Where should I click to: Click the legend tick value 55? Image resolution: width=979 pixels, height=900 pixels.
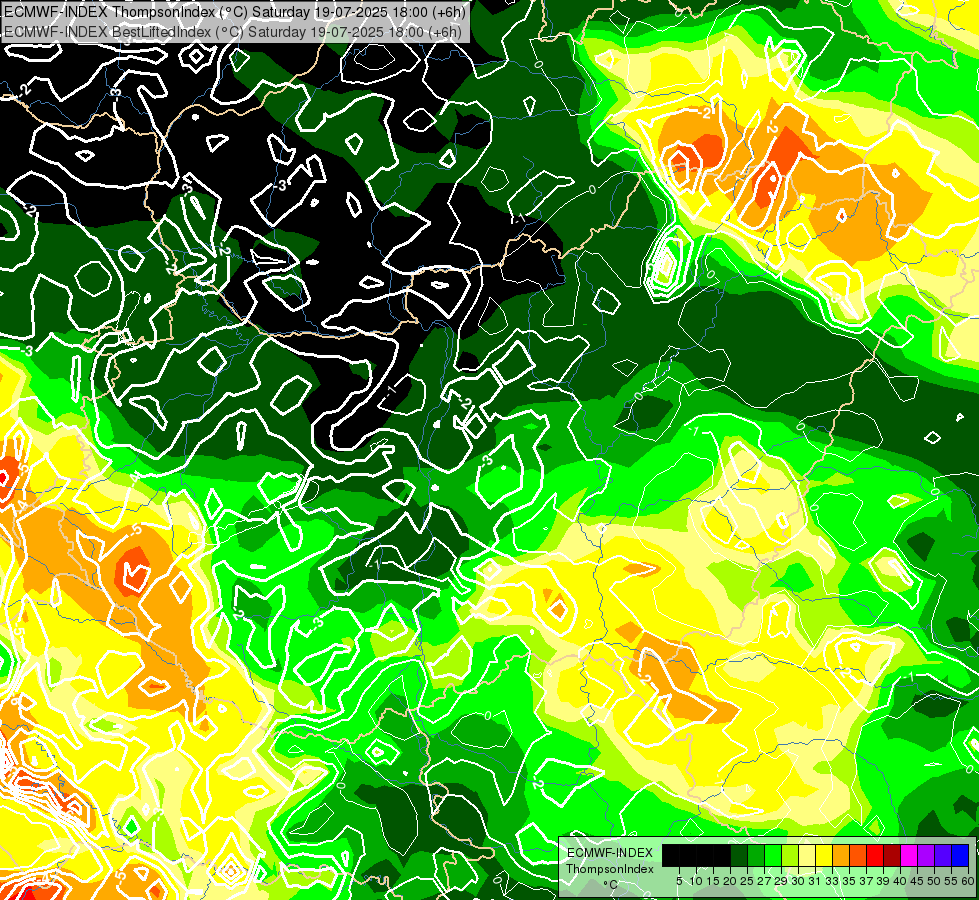click(951, 881)
